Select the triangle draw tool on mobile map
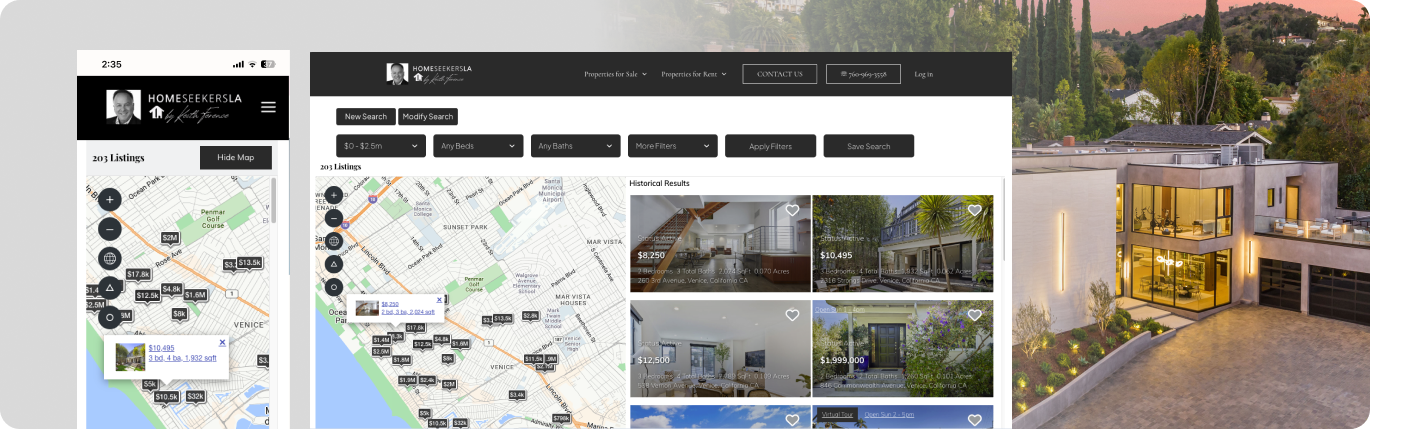Image resolution: width=1404 pixels, height=429 pixels. [x=110, y=288]
